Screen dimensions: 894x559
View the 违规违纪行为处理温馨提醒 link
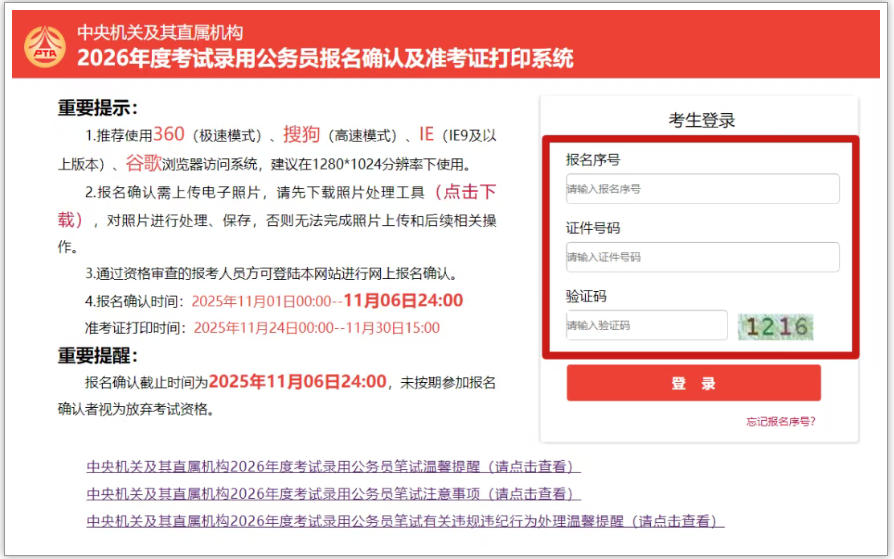pos(405,521)
